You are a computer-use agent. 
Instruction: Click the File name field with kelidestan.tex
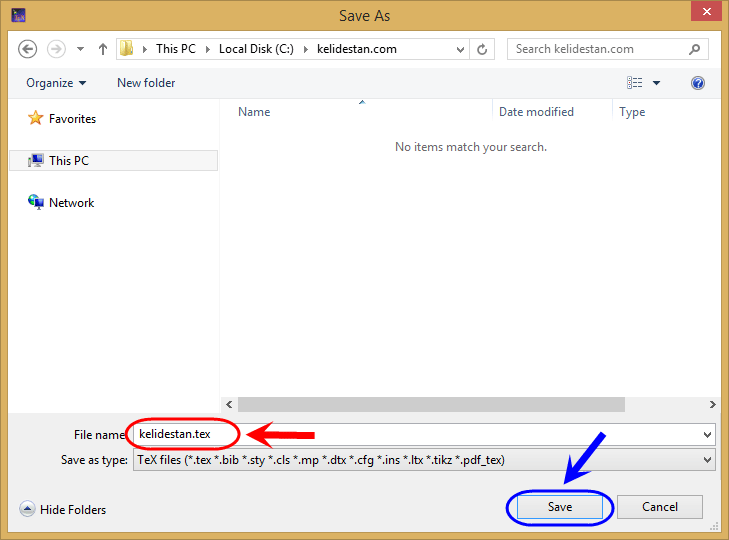pos(424,435)
